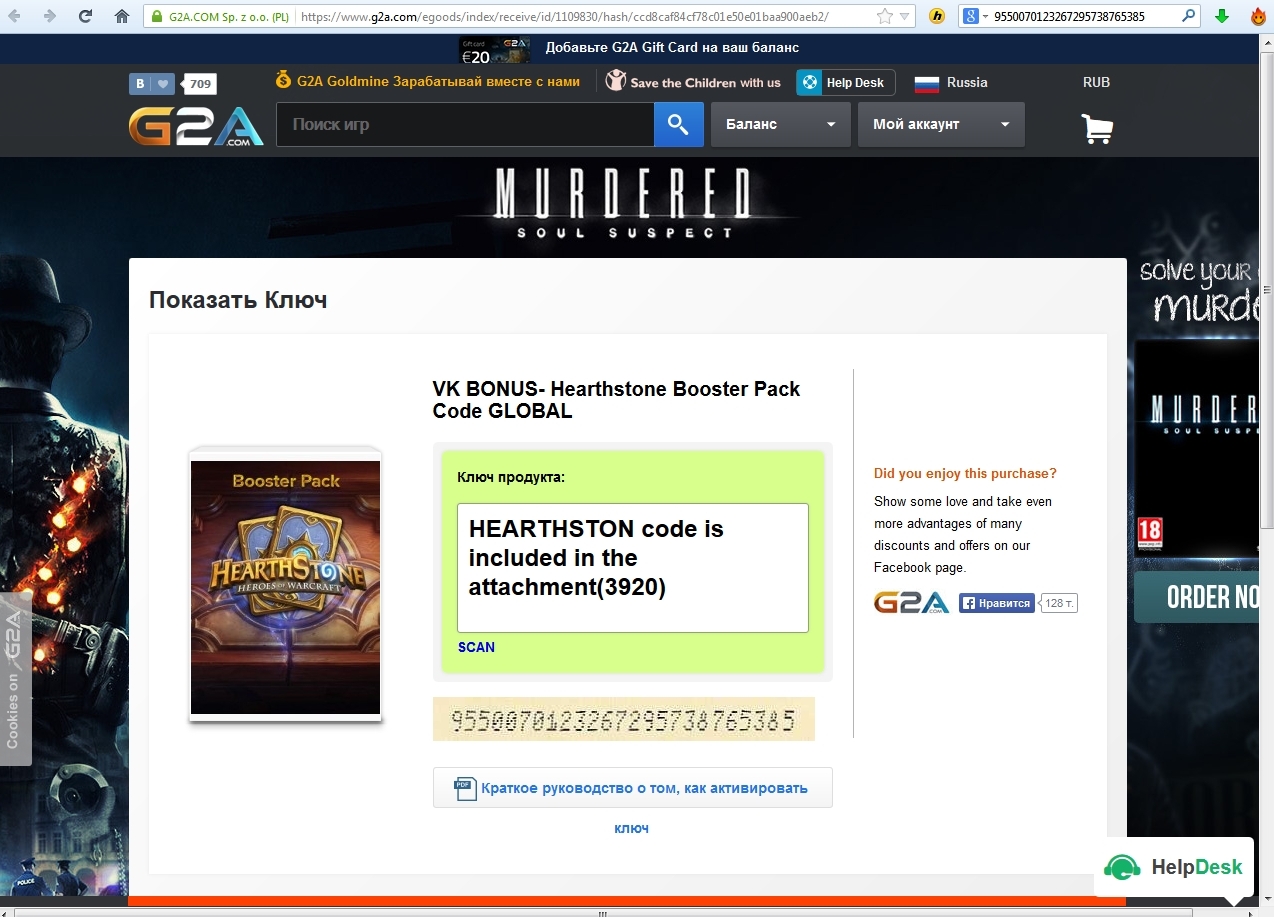The height and width of the screenshot is (917, 1274).
Task: Go to G2A.com home via logo
Action: tap(196, 126)
